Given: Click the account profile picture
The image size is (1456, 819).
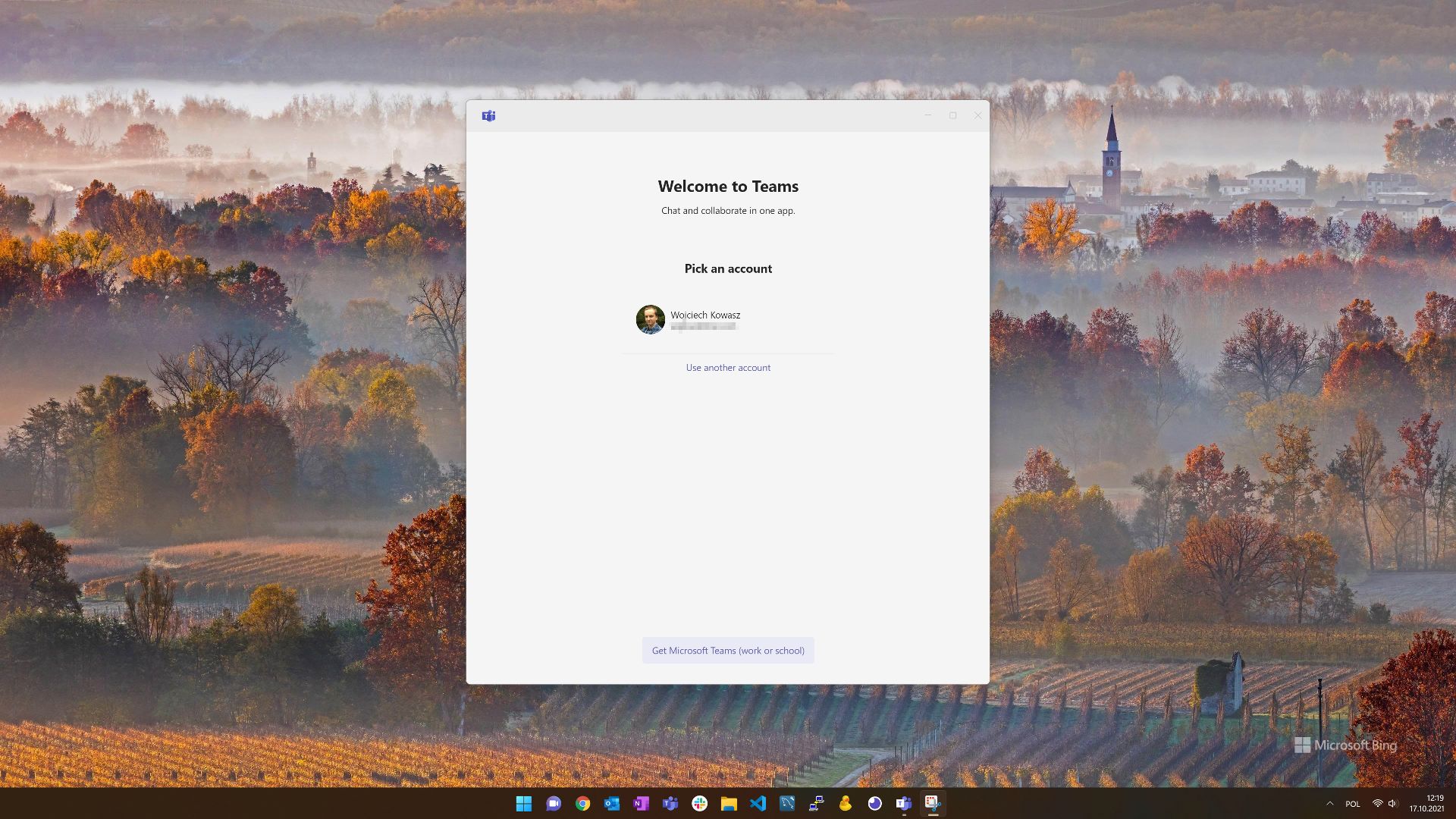Looking at the screenshot, I should click(650, 320).
